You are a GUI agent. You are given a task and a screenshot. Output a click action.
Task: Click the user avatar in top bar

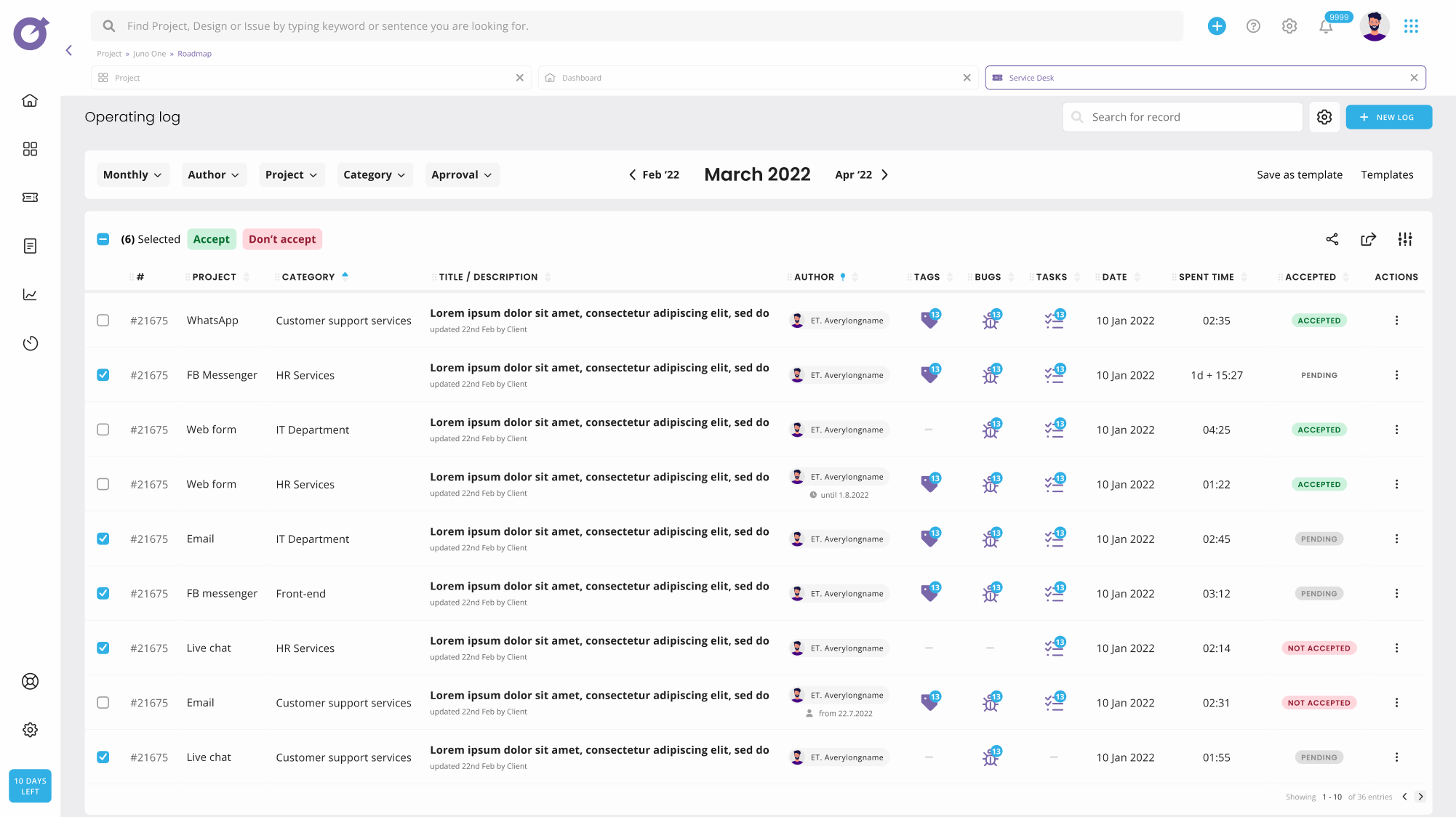(1375, 26)
